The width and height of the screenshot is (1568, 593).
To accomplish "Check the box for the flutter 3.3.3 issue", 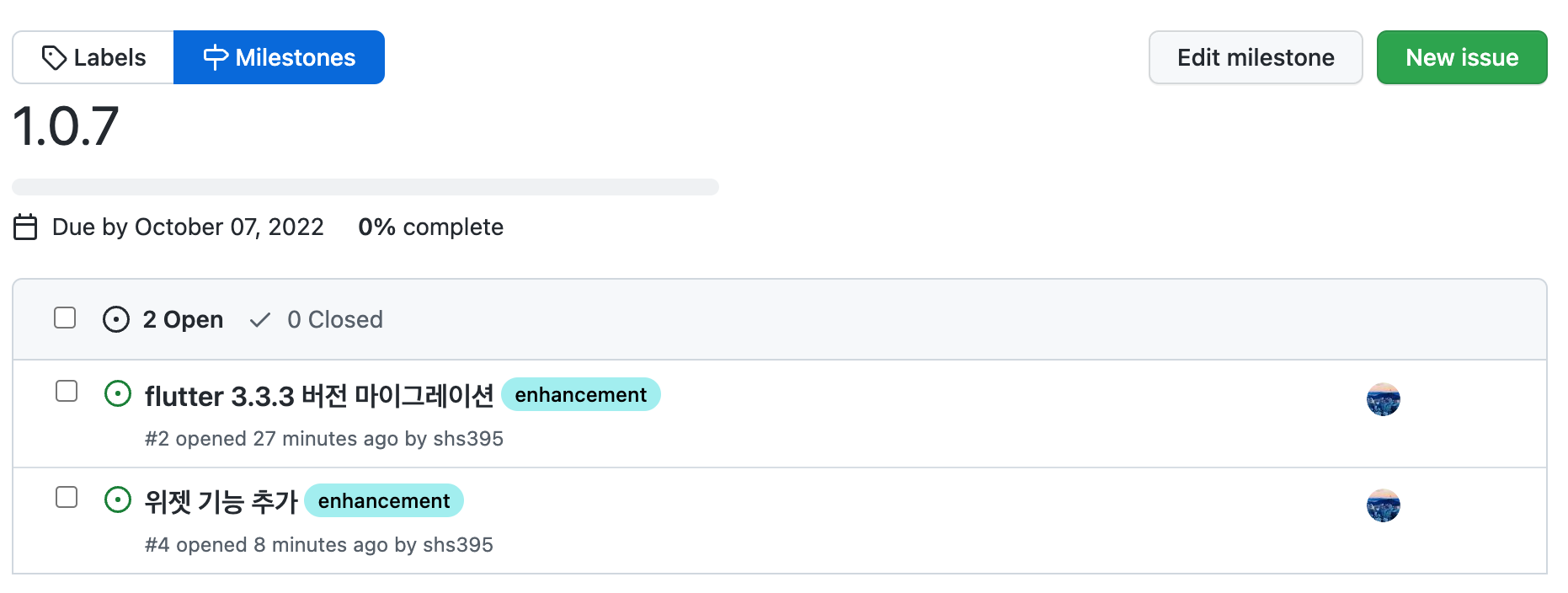I will pos(67,391).
